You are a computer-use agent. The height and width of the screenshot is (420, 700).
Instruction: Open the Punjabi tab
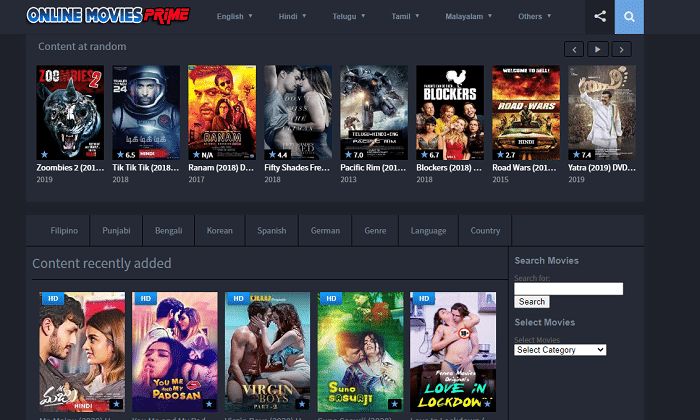pyautogui.click(x=116, y=231)
